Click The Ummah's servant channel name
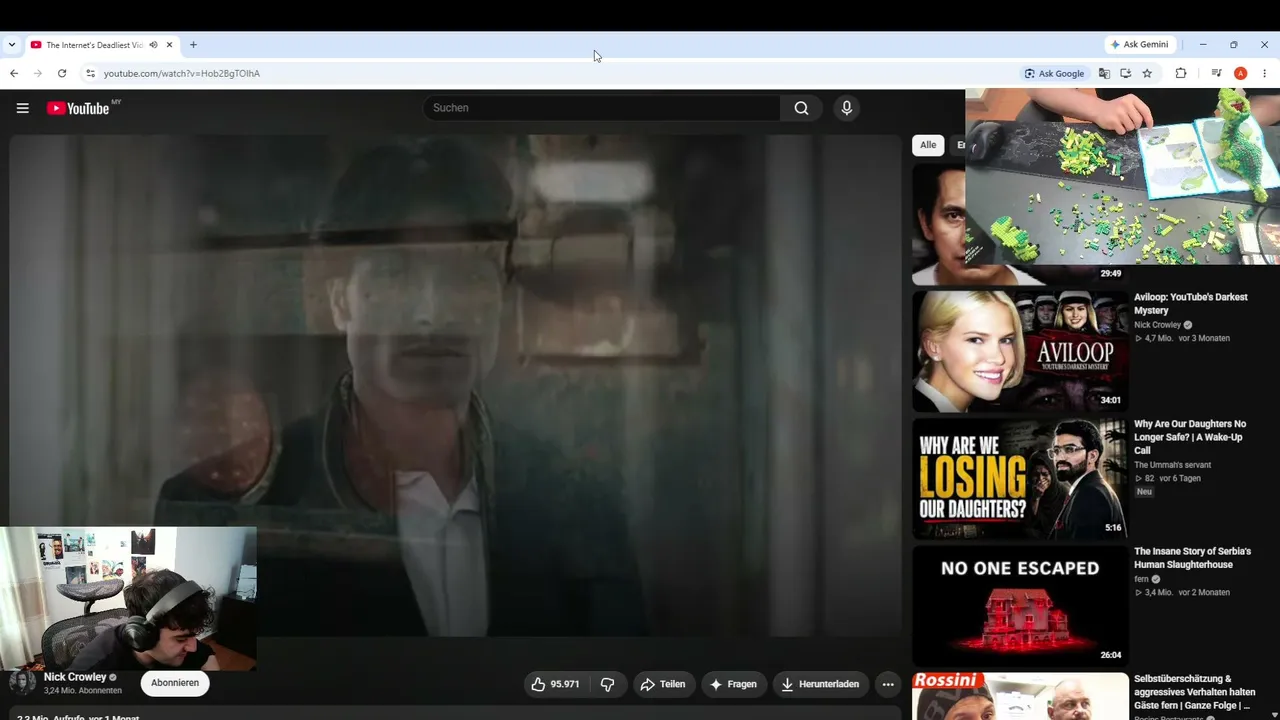This screenshot has width=1280, height=720. [1172, 465]
